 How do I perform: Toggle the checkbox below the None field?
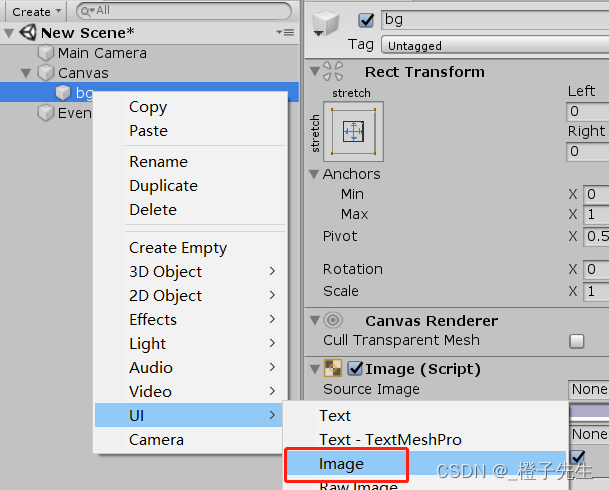578,456
